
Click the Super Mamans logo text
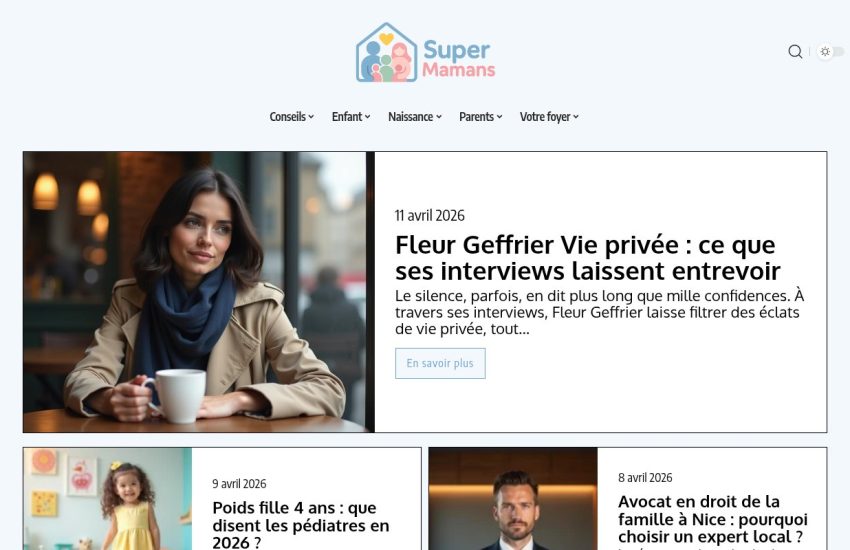(459, 59)
